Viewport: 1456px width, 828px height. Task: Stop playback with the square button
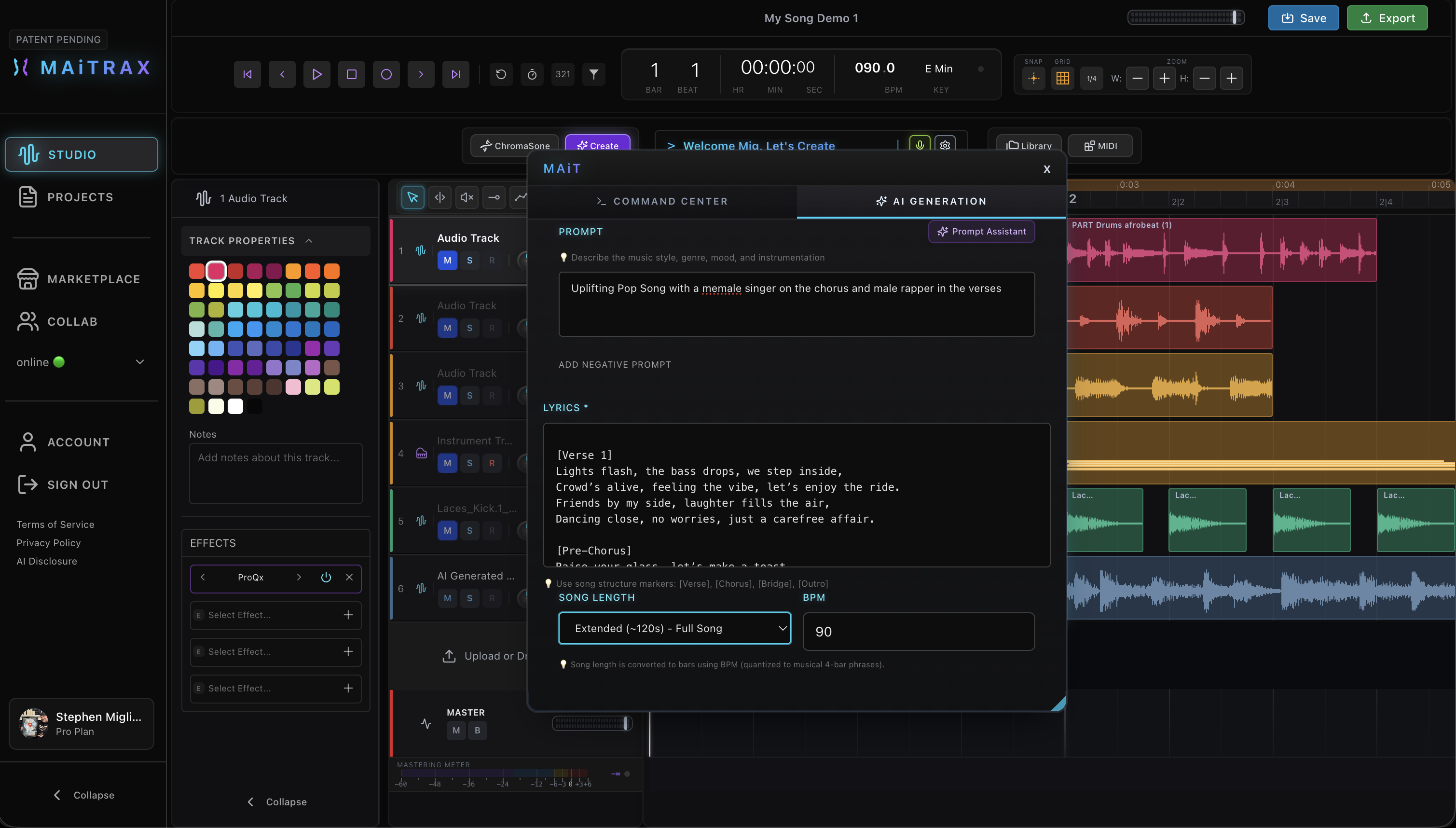(351, 74)
